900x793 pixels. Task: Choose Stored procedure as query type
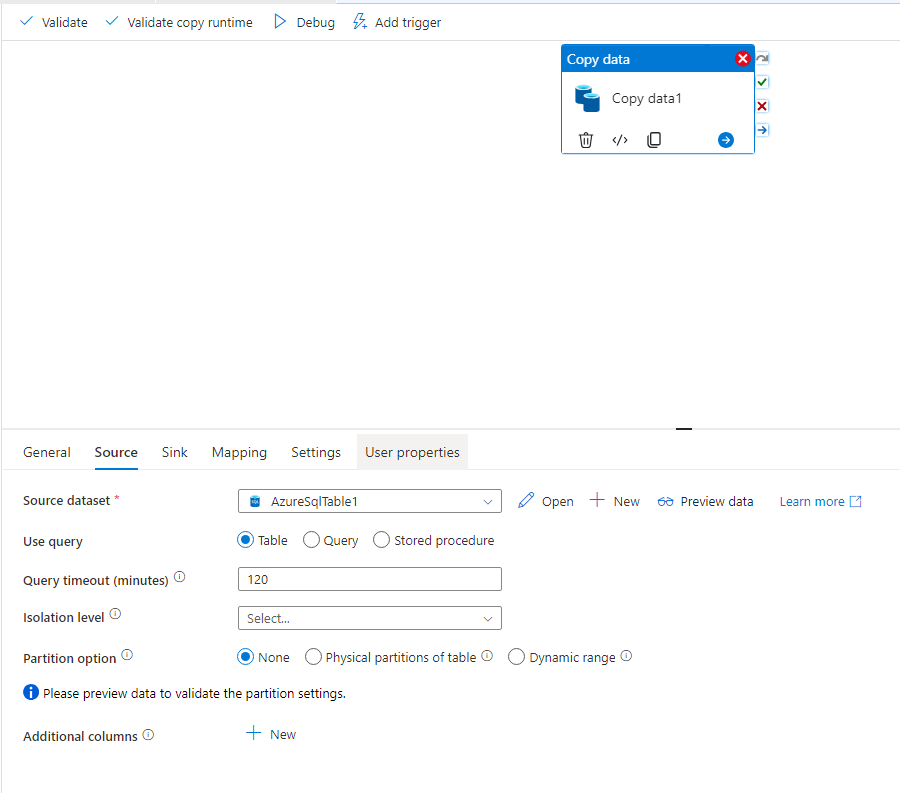pos(381,539)
